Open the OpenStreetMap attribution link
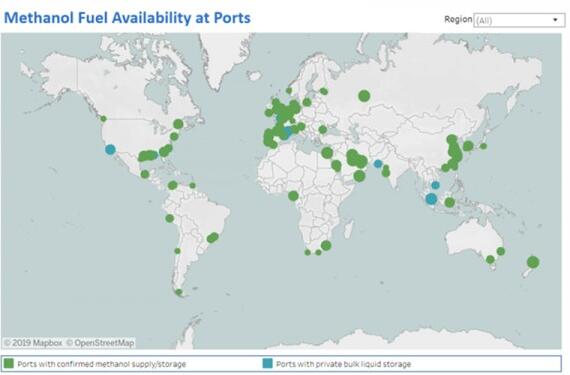This screenshot has width=570, height=375. pyautogui.click(x=100, y=343)
